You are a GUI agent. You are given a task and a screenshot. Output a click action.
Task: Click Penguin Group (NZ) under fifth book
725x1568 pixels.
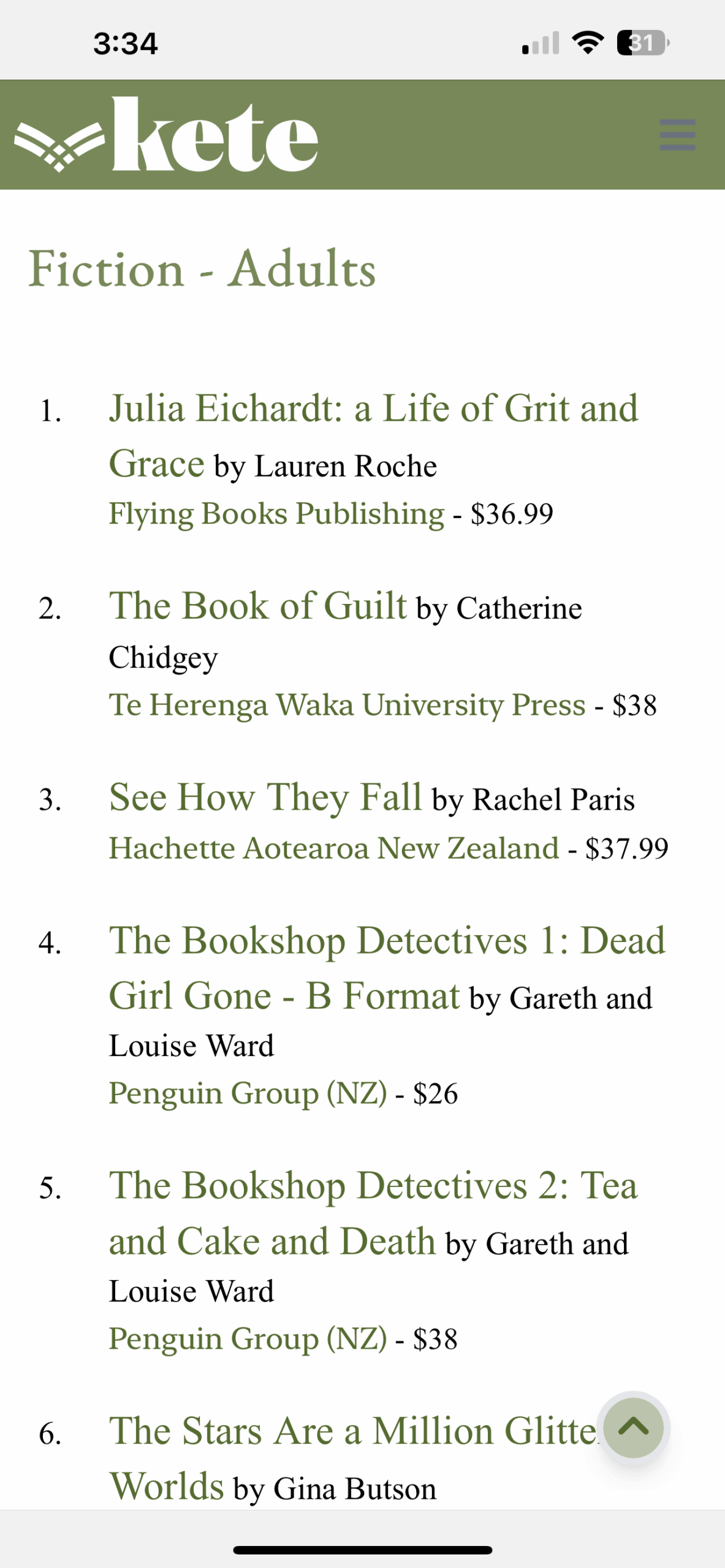pyautogui.click(x=248, y=1338)
